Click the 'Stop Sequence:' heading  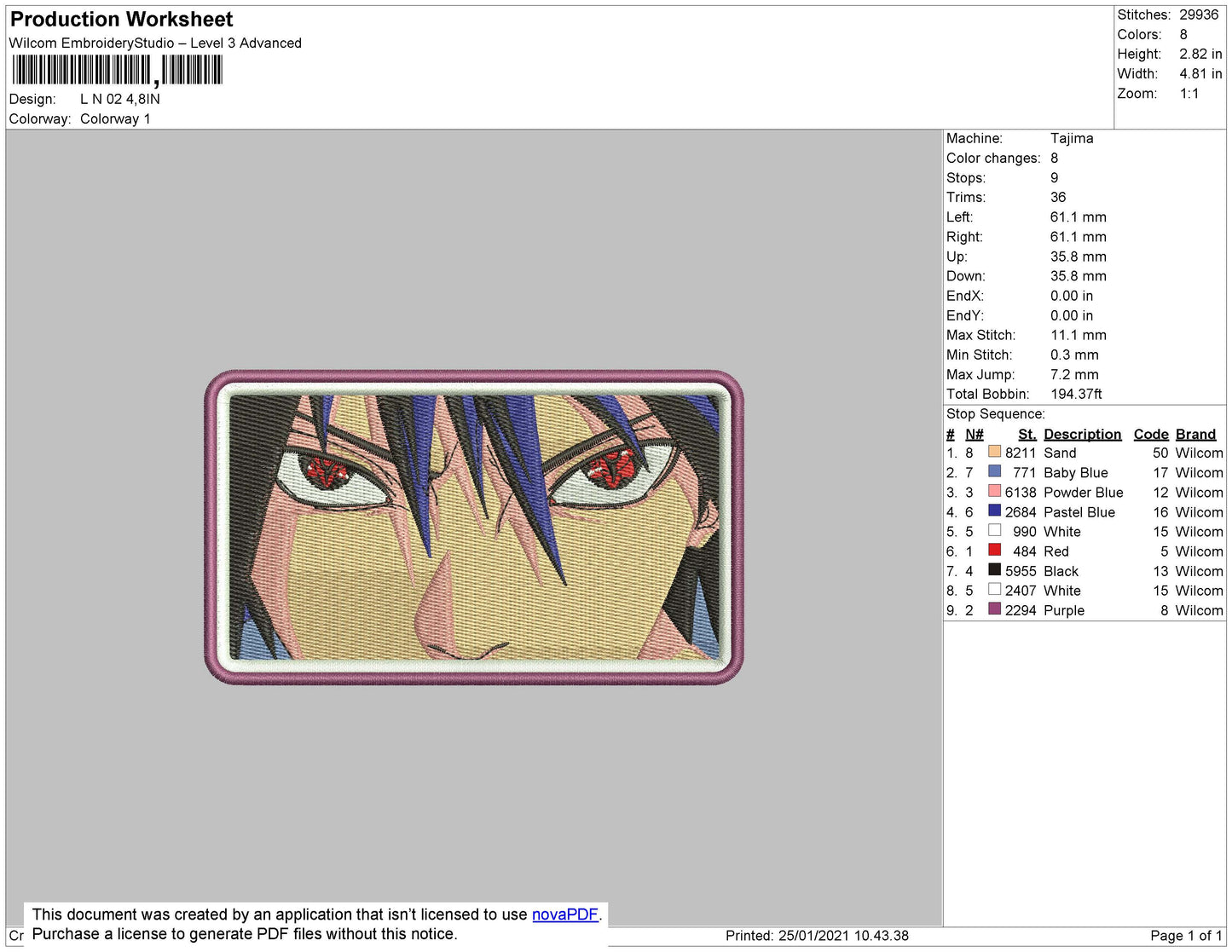click(995, 414)
